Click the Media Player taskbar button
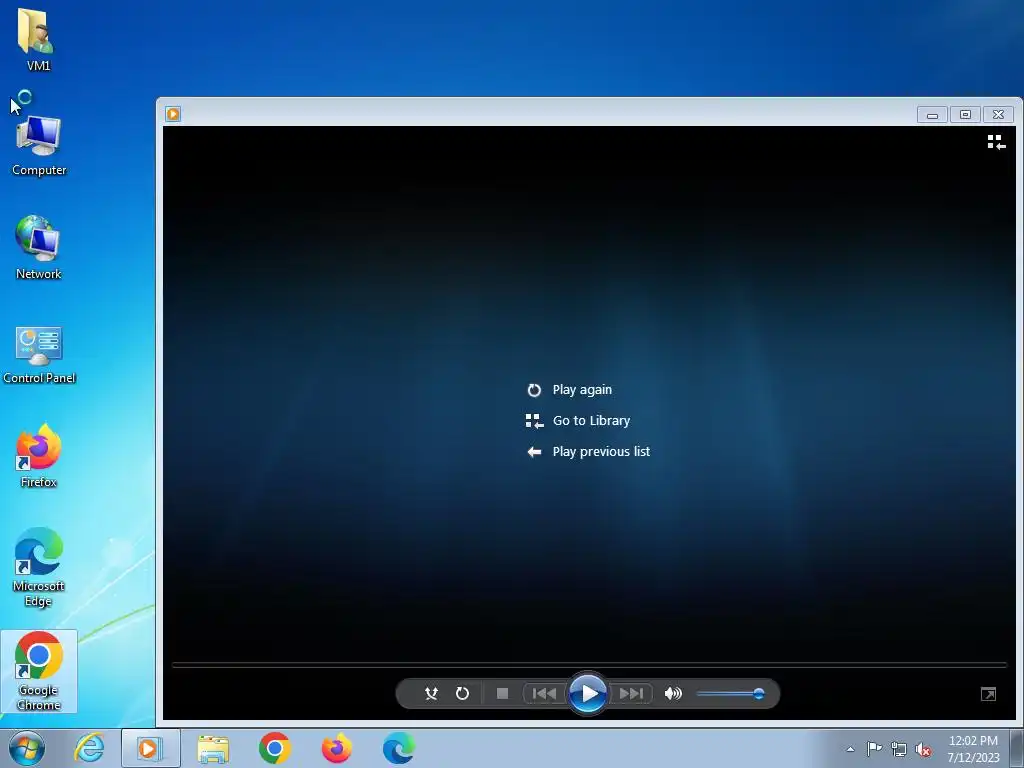Image resolution: width=1024 pixels, height=768 pixels. (151, 748)
